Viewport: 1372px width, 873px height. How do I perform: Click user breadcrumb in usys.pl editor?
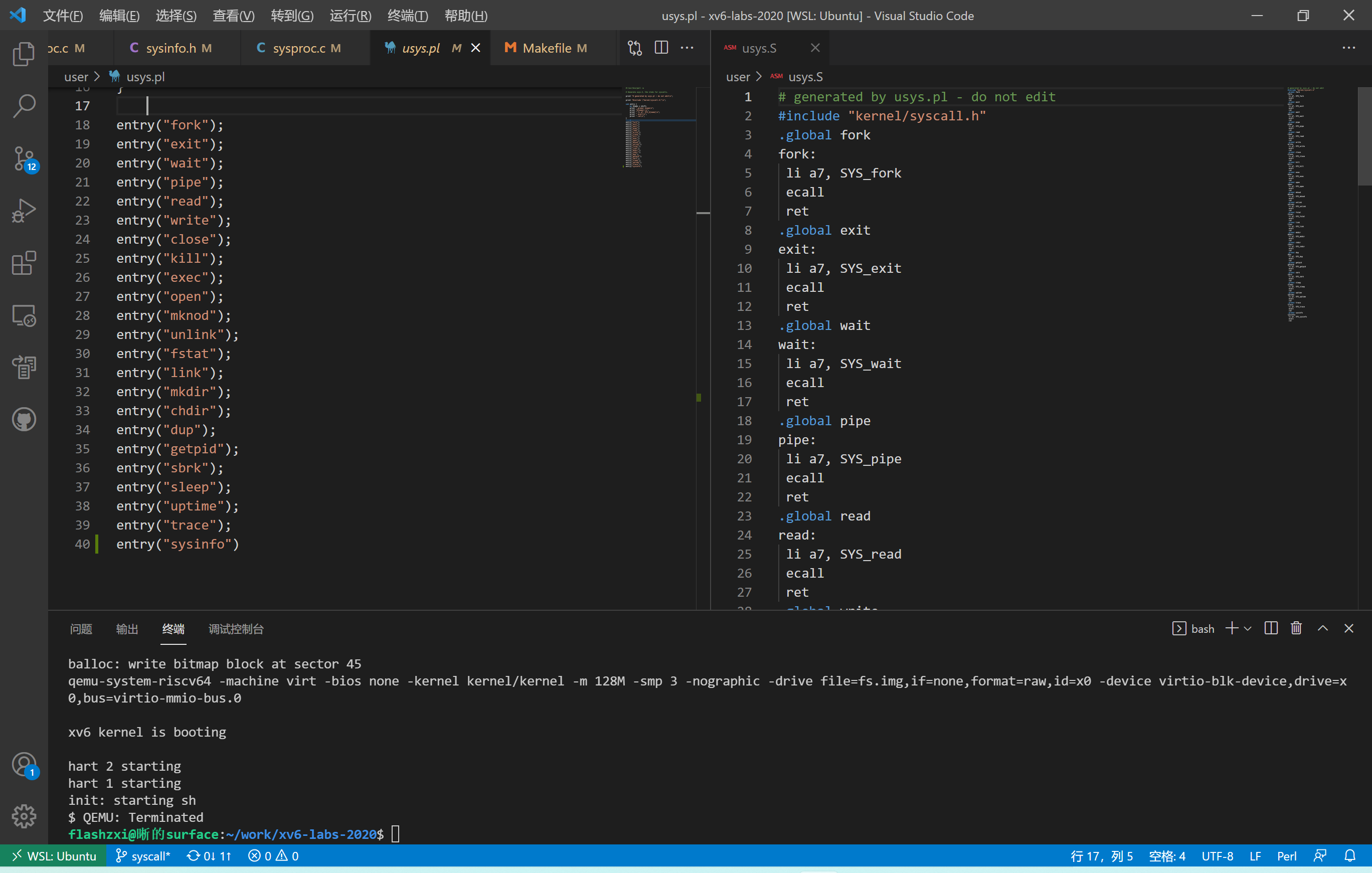[x=76, y=76]
